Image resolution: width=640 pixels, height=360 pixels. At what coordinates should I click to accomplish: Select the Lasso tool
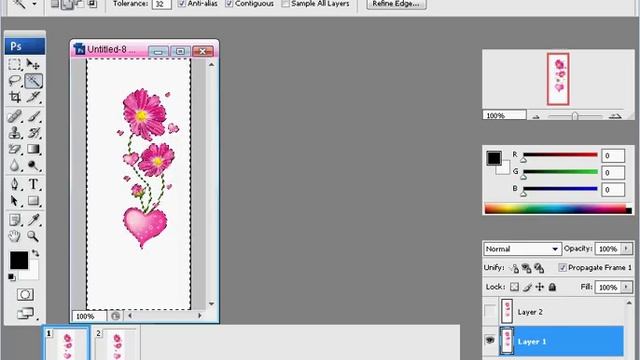pyautogui.click(x=15, y=80)
